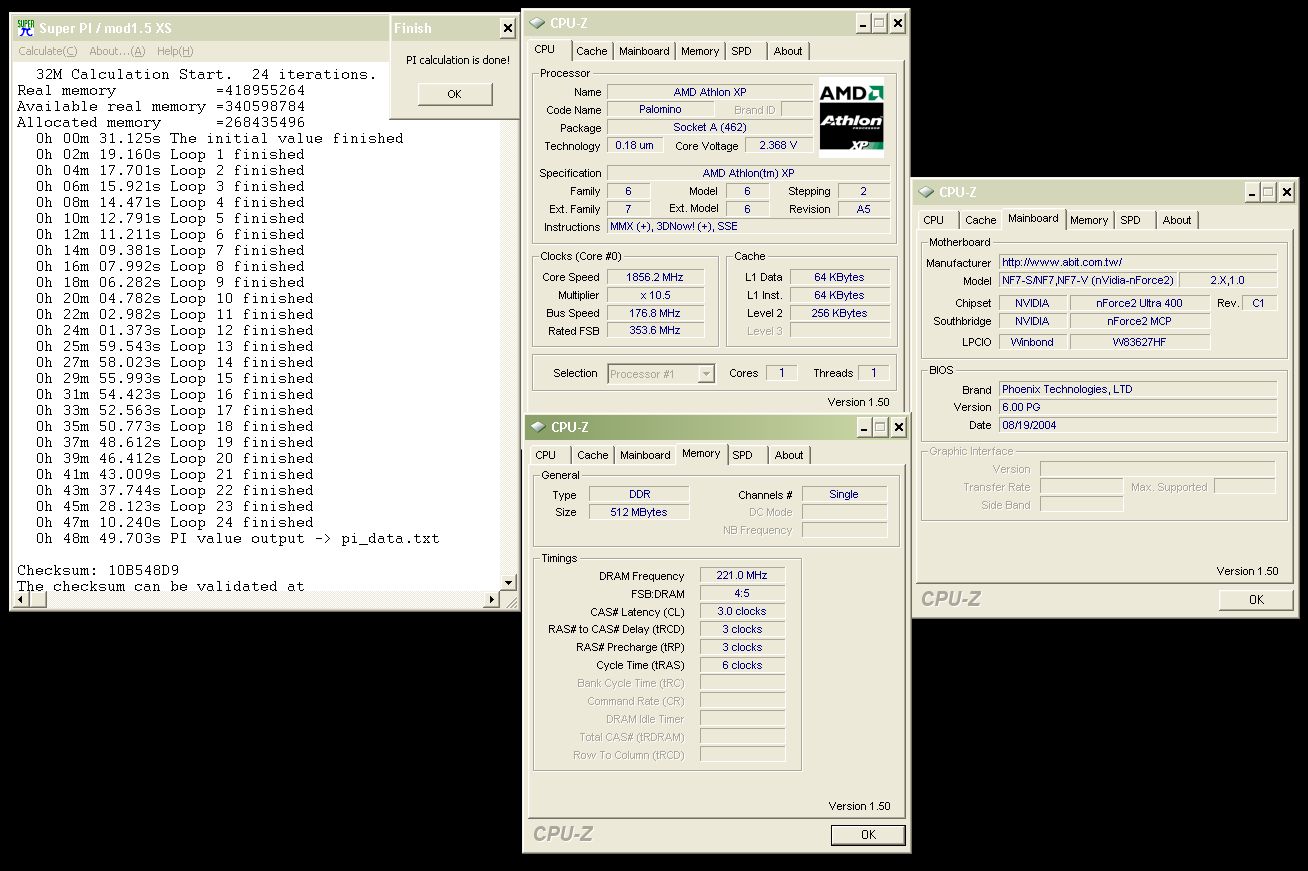Click the top CPU-Z window title icon

click(537, 23)
